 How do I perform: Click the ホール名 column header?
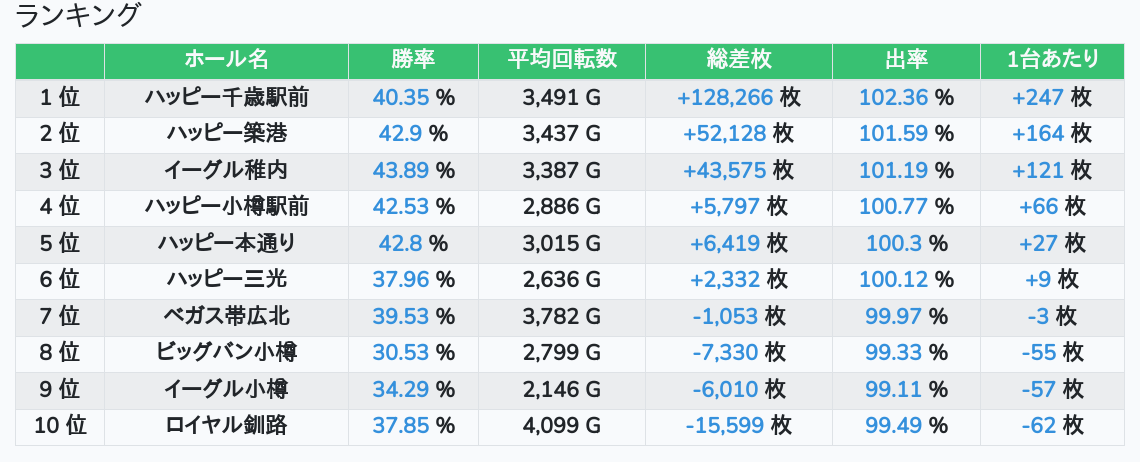[226, 60]
